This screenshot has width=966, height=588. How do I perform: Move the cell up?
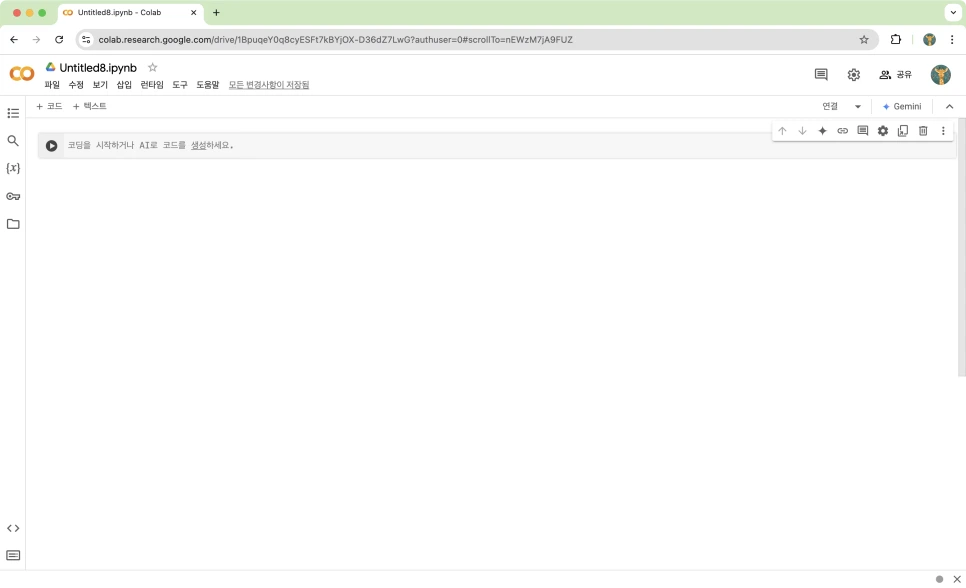(x=782, y=130)
